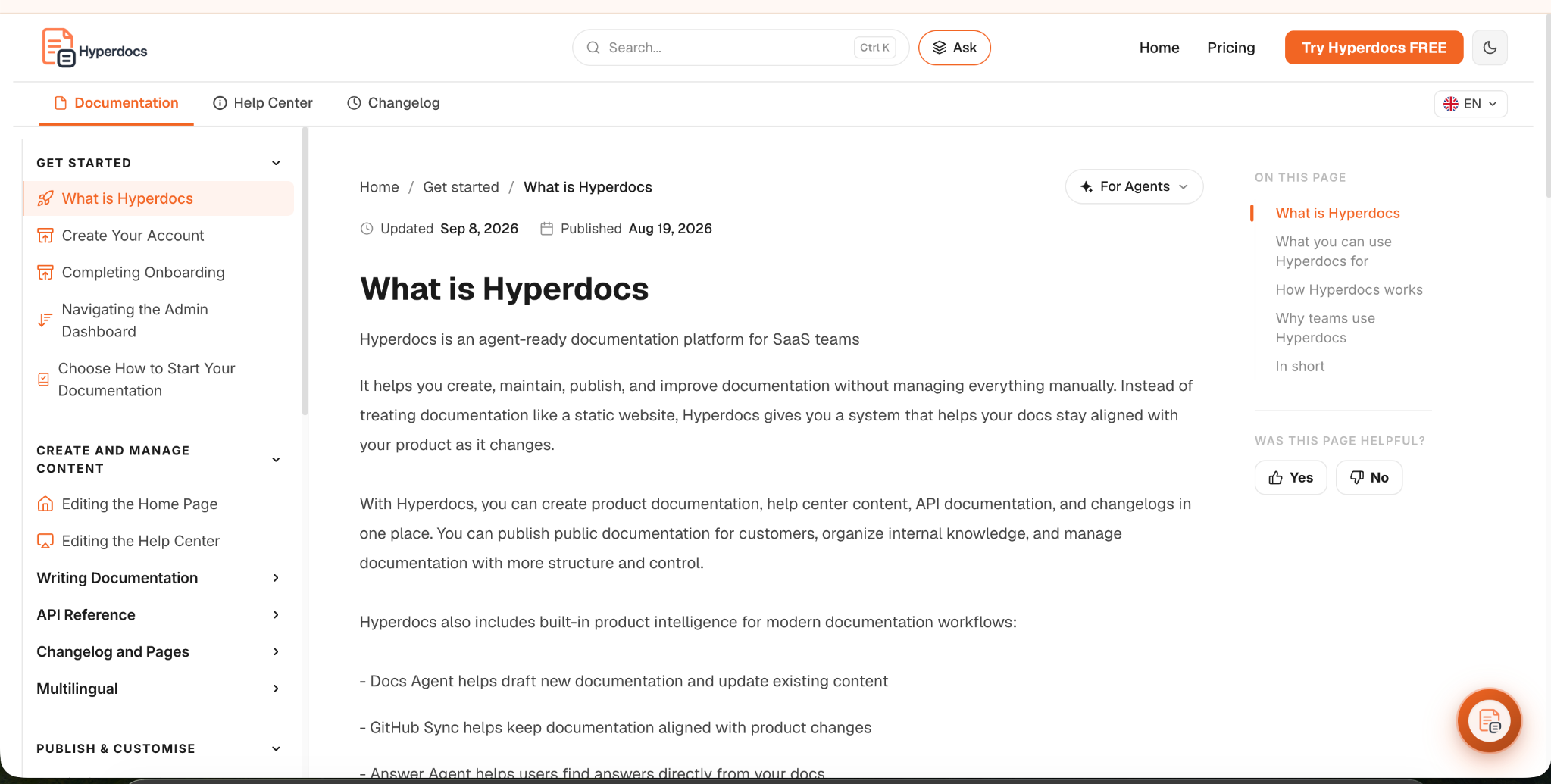Image resolution: width=1551 pixels, height=784 pixels.
Task: Collapse the Publish & Customise section
Action: pos(276,748)
